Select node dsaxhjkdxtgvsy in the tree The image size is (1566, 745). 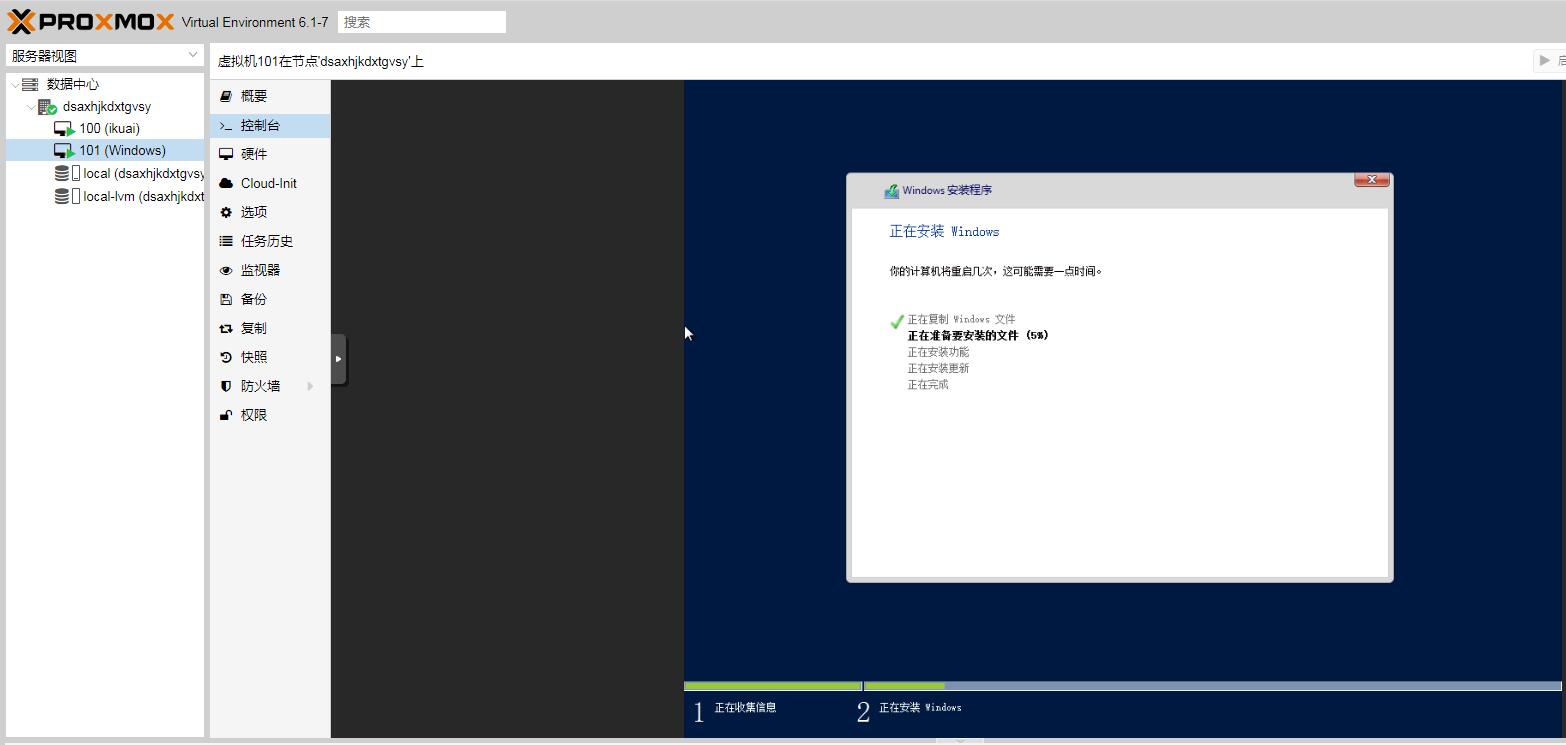coord(107,107)
